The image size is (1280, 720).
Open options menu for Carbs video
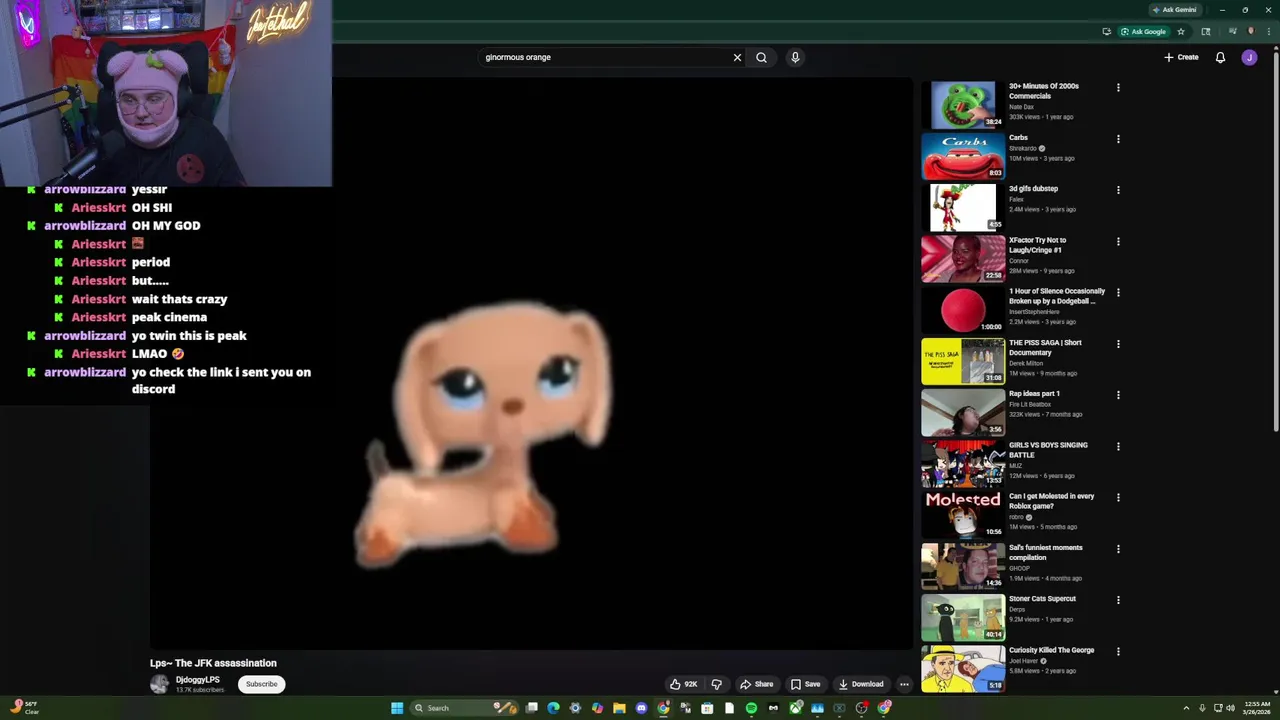click(x=1118, y=139)
